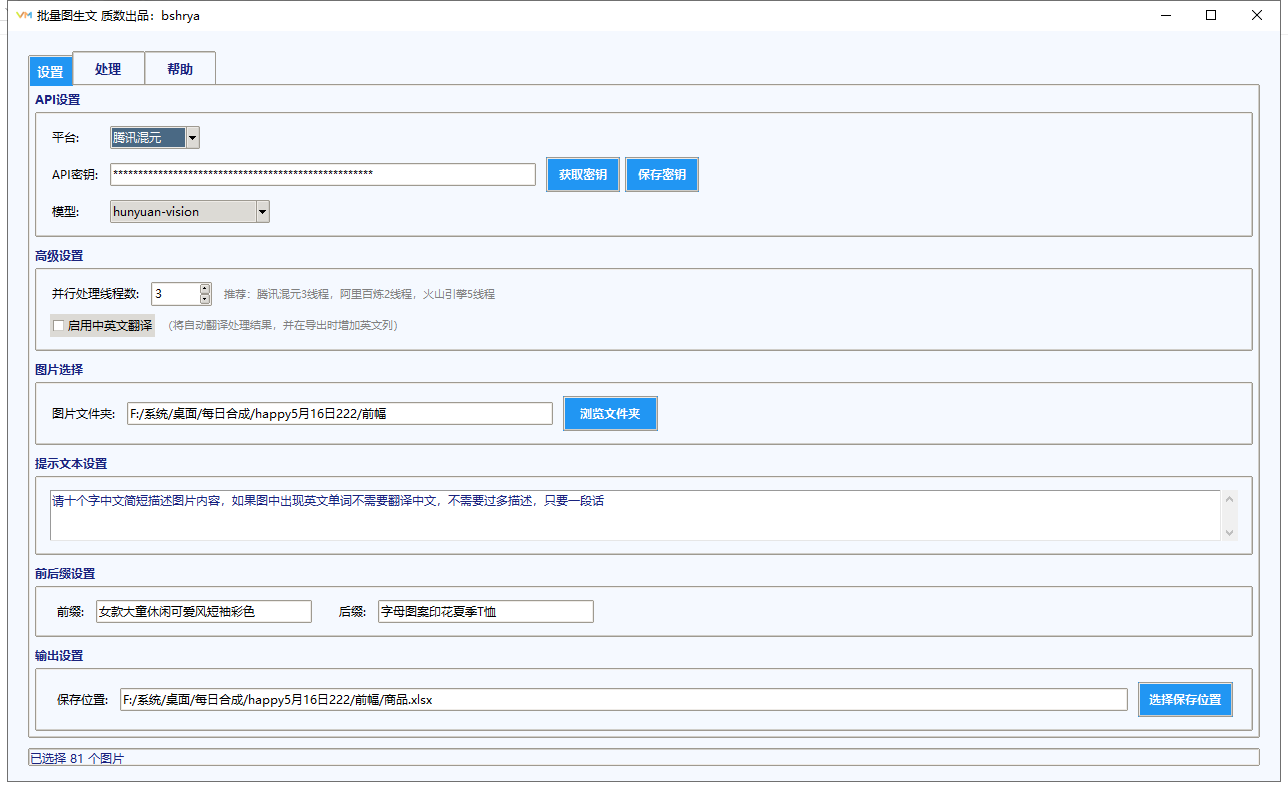Click the 浏览文件夹 button
Image resolution: width=1288 pixels, height=789 pixels.
pos(610,413)
